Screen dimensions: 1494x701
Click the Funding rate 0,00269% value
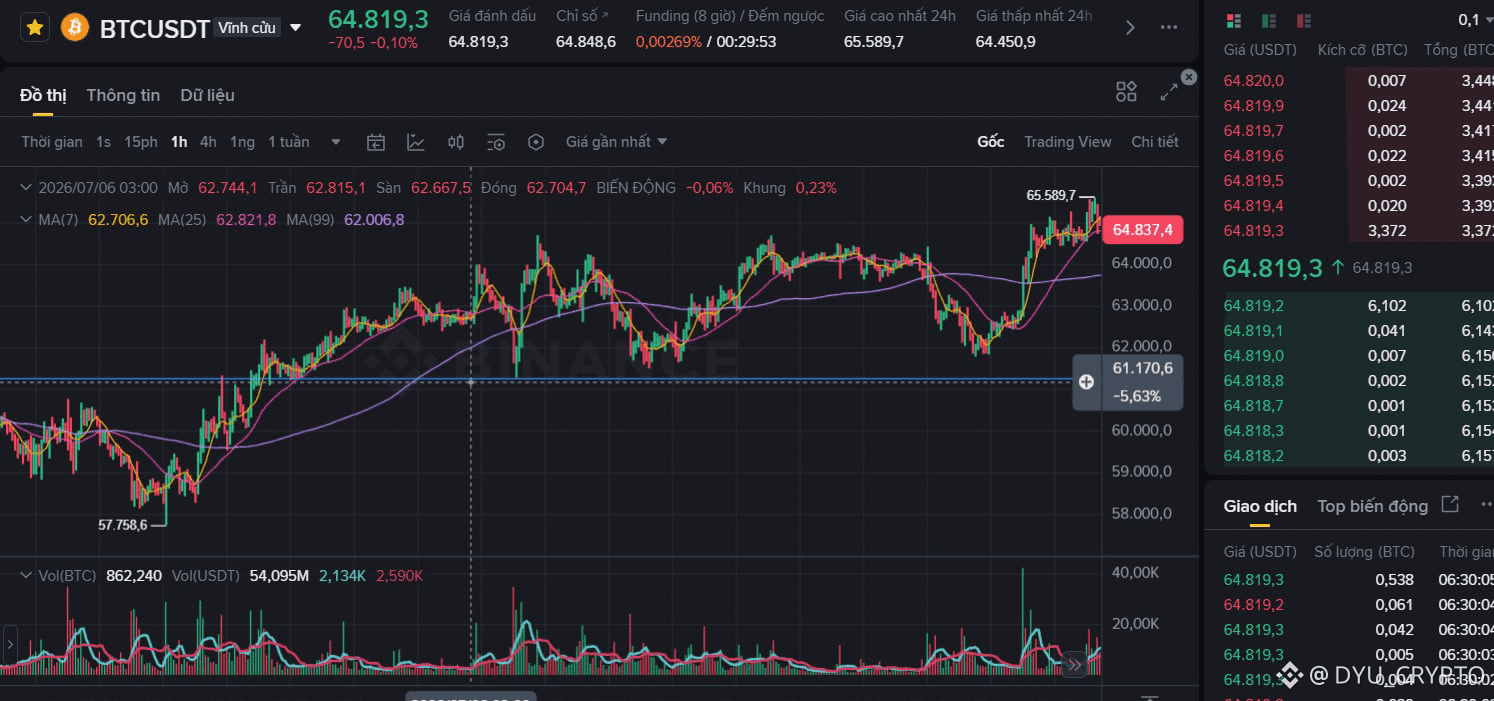point(668,42)
